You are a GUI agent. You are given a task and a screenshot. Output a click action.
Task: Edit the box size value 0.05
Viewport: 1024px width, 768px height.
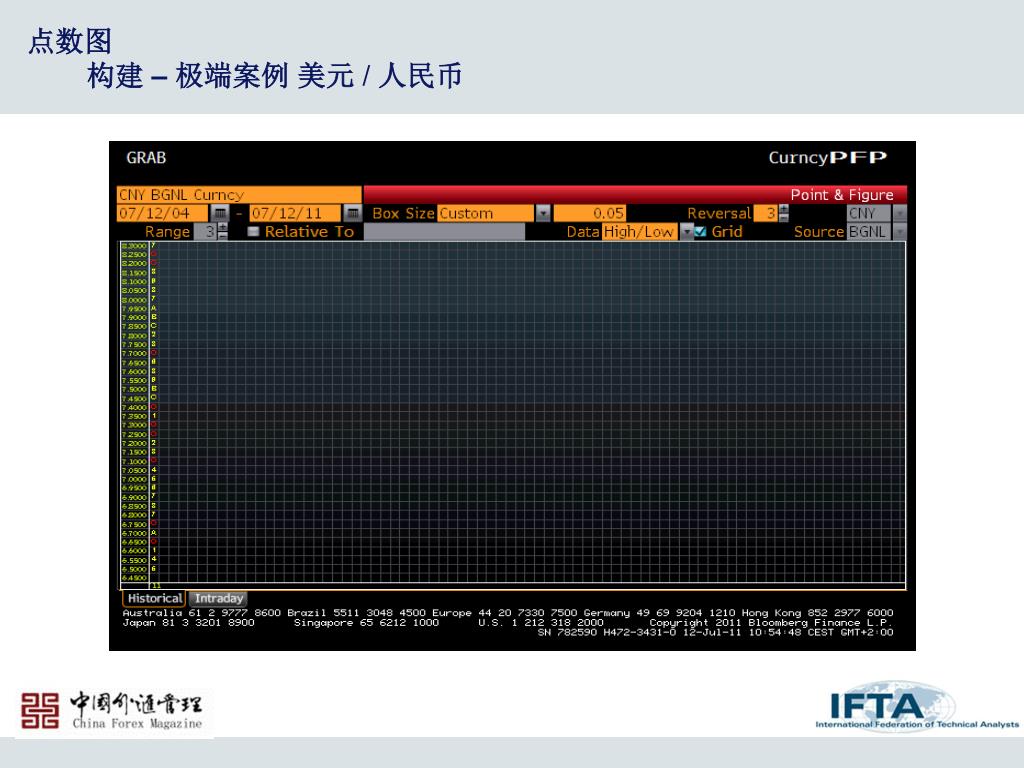pyautogui.click(x=590, y=213)
